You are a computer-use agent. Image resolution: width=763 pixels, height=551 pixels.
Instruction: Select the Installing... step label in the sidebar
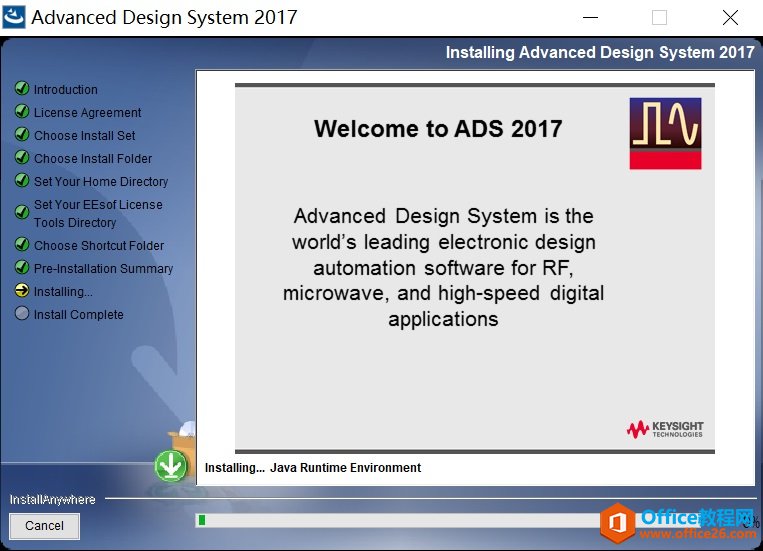63,292
